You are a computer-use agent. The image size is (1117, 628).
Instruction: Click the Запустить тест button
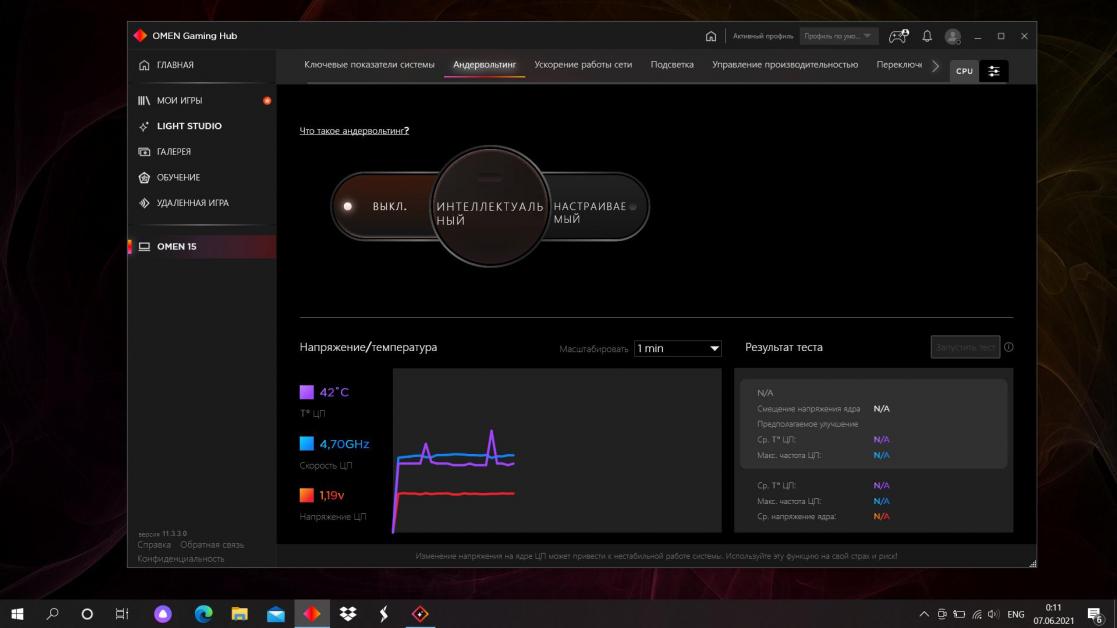[965, 347]
